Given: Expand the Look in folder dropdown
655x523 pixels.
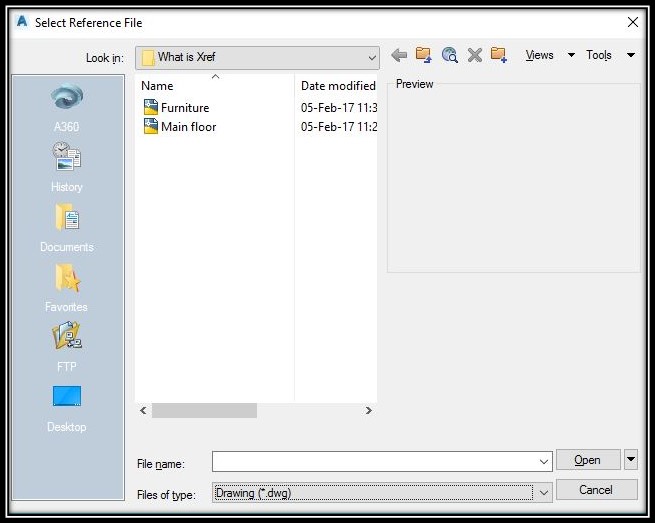Looking at the screenshot, I should 372,58.
